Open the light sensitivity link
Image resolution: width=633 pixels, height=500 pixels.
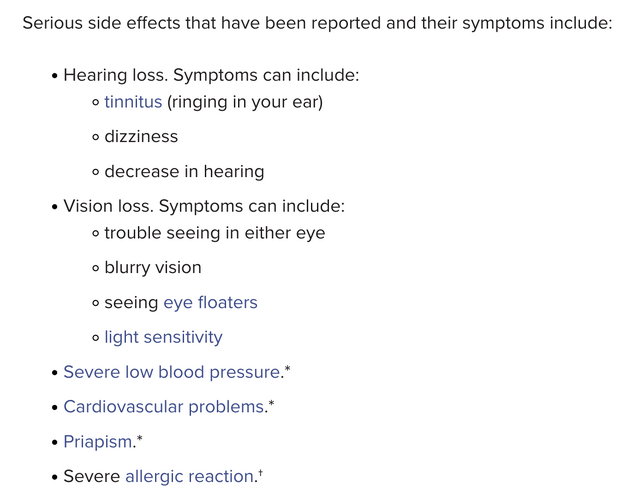[x=163, y=337]
